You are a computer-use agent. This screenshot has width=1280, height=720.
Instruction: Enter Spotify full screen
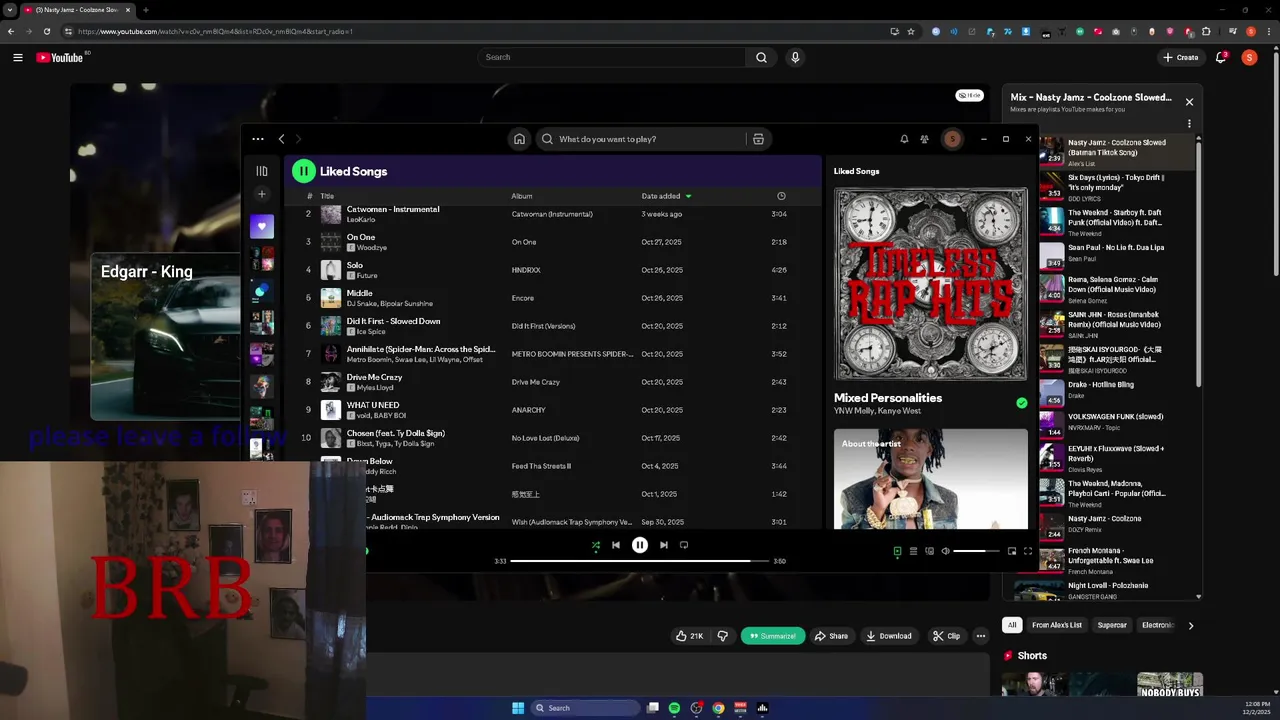tap(1028, 551)
